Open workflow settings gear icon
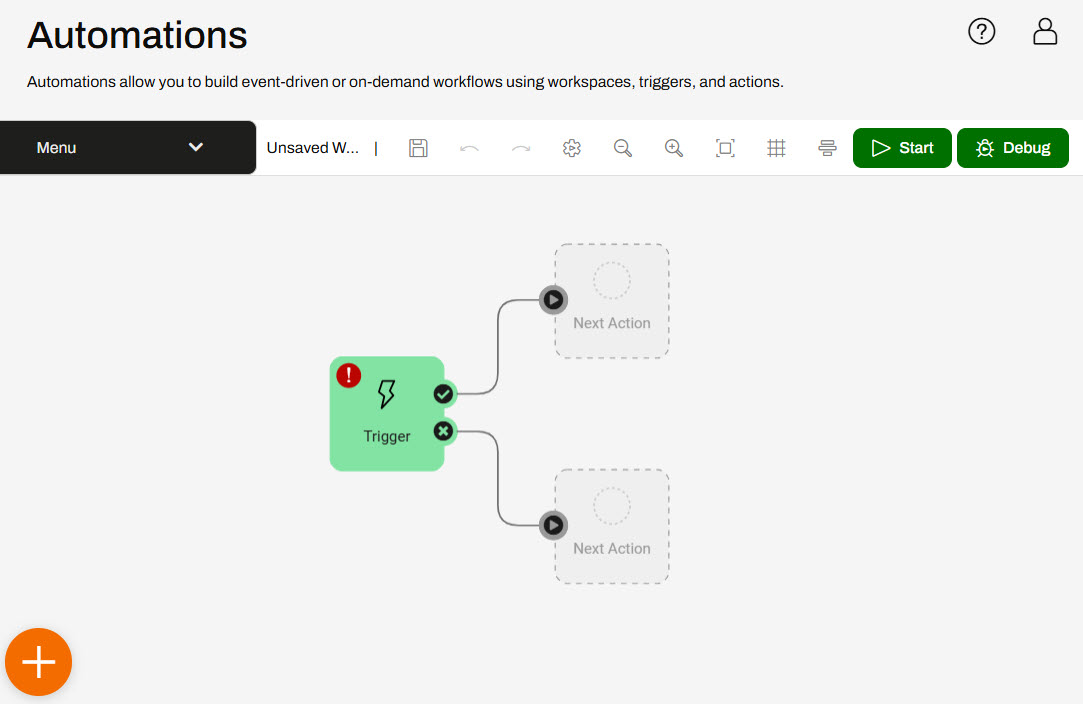Image resolution: width=1083 pixels, height=704 pixels. (572, 148)
